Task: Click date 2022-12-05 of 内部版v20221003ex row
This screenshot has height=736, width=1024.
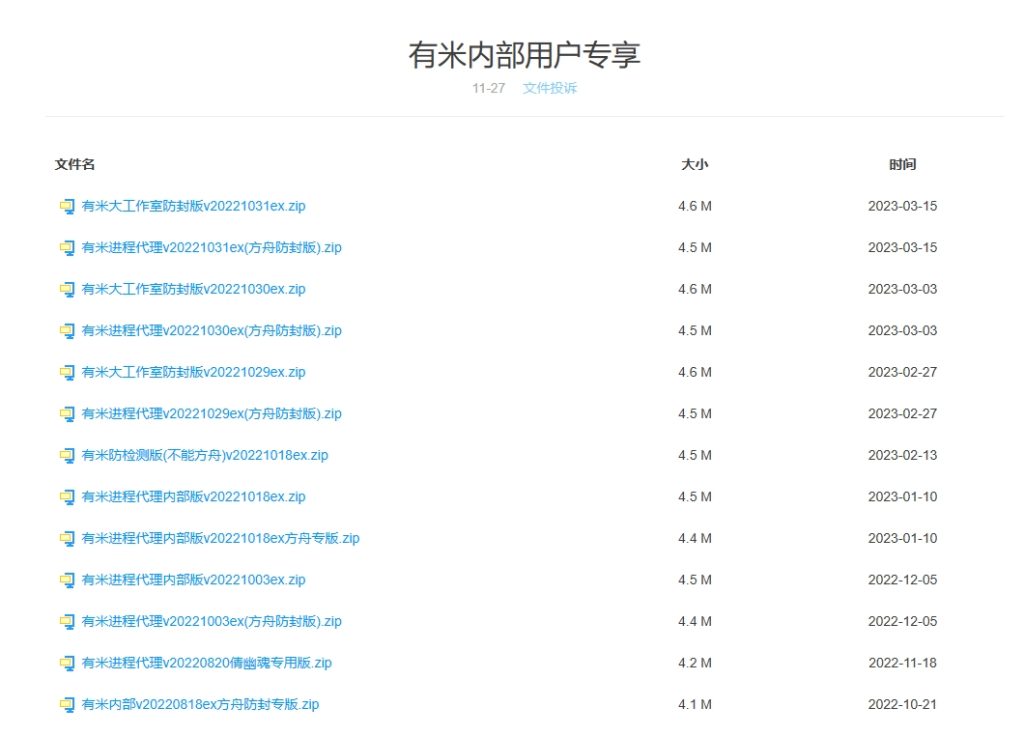Action: (x=903, y=580)
